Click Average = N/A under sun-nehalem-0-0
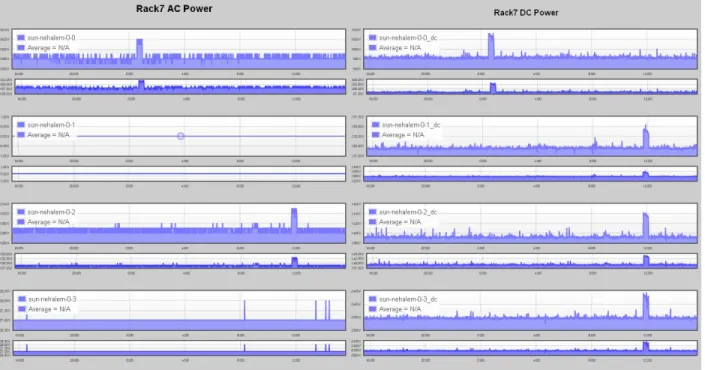The image size is (705, 370). click(48, 48)
